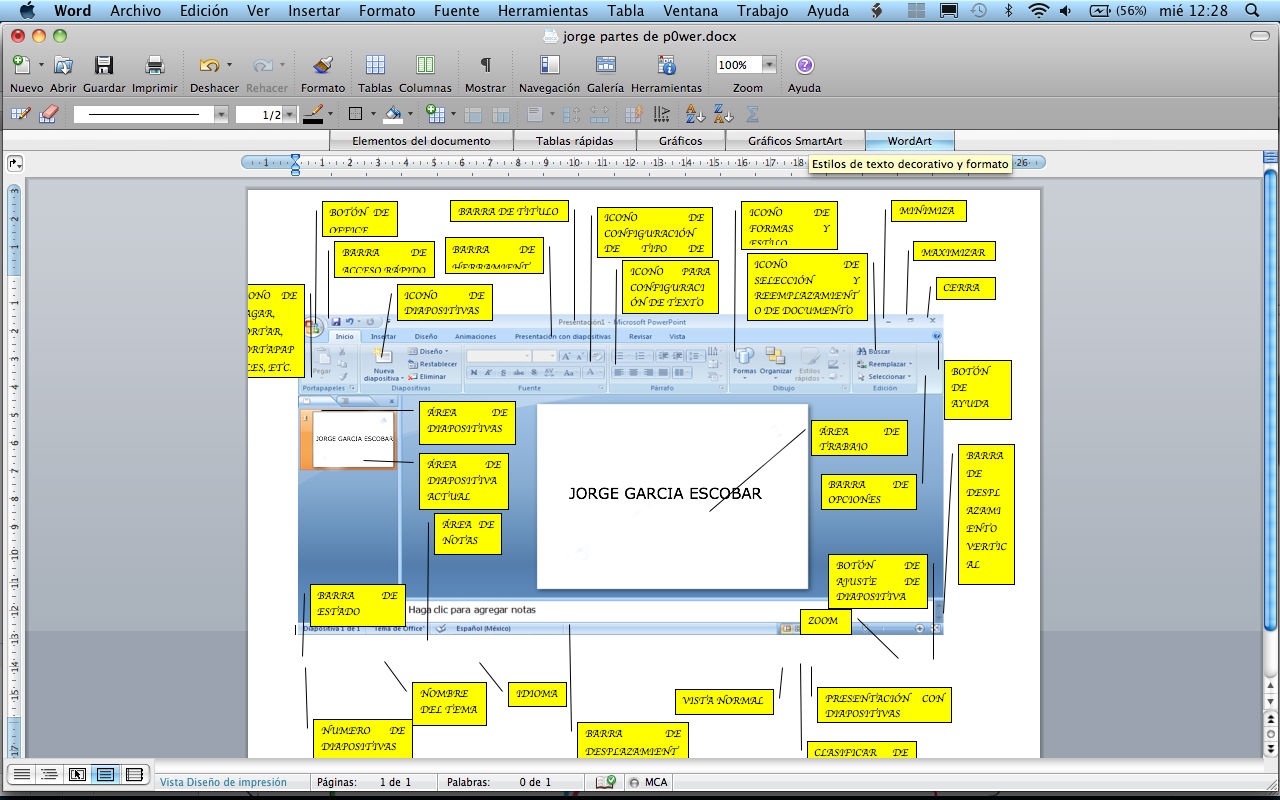Open the Insertar menu
1280x800 pixels.
click(313, 11)
